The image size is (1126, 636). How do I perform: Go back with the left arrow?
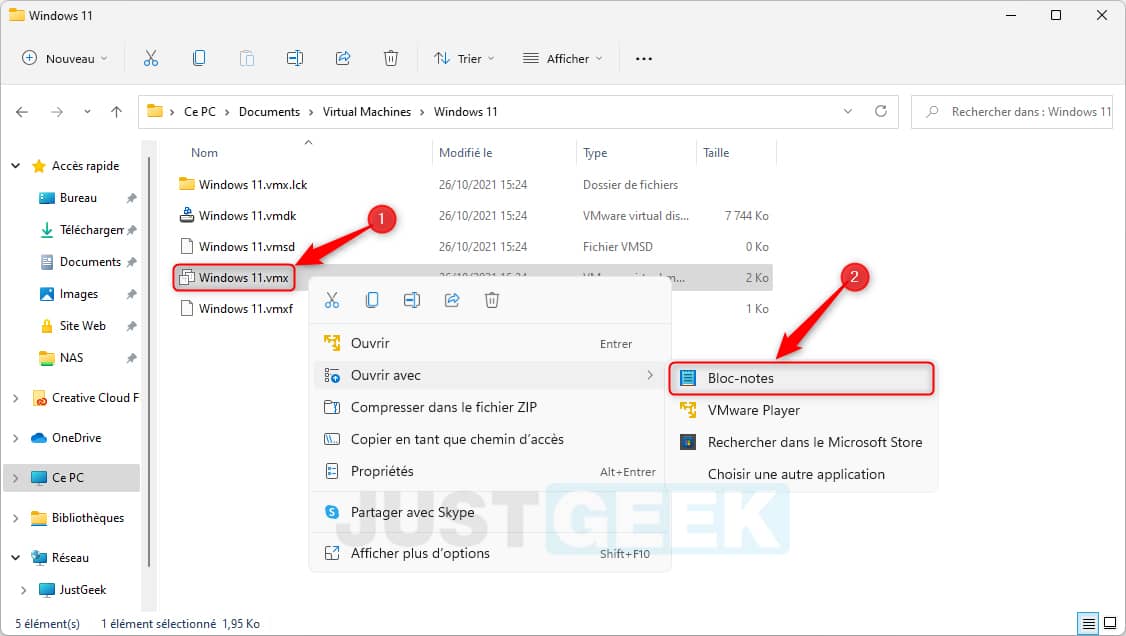pos(22,112)
